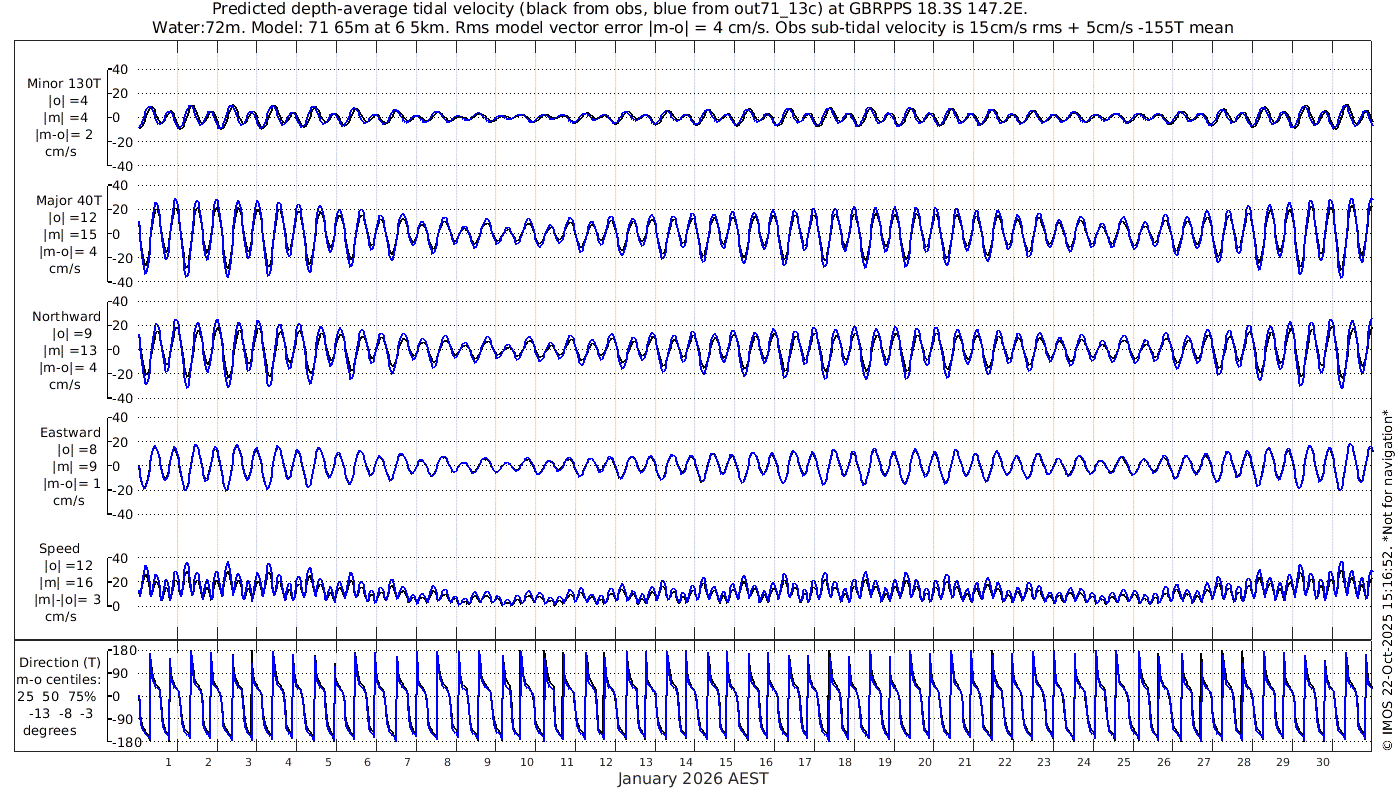Viewport: 1400px width, 800px height.
Task: Click the Eastward panel label
Action: point(70,433)
